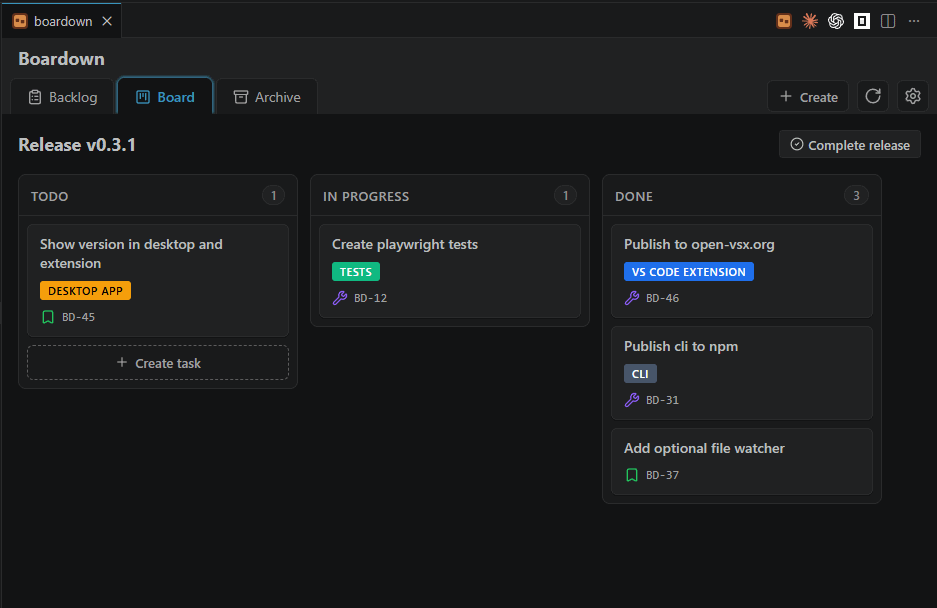
Task: Click the Boardown title heading
Action: (x=62, y=59)
